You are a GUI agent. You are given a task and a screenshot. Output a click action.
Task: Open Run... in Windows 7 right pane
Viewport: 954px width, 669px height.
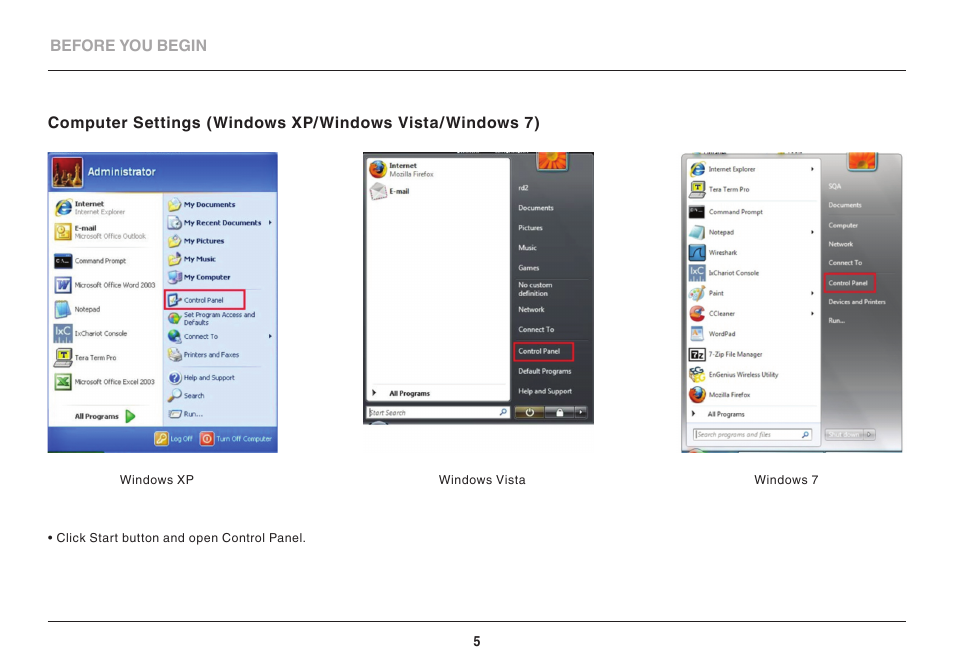(x=836, y=321)
